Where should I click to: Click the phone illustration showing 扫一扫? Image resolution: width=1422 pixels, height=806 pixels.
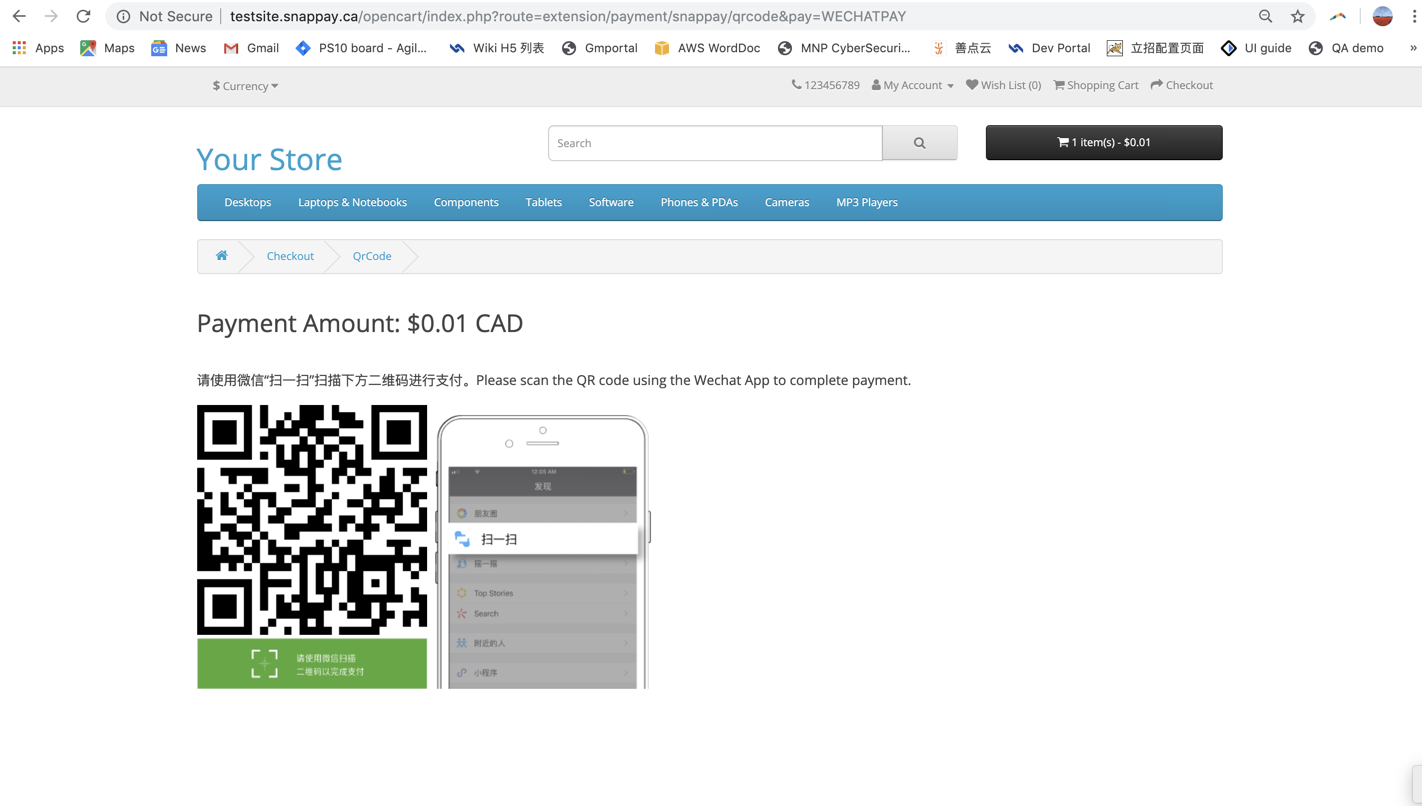[543, 552]
